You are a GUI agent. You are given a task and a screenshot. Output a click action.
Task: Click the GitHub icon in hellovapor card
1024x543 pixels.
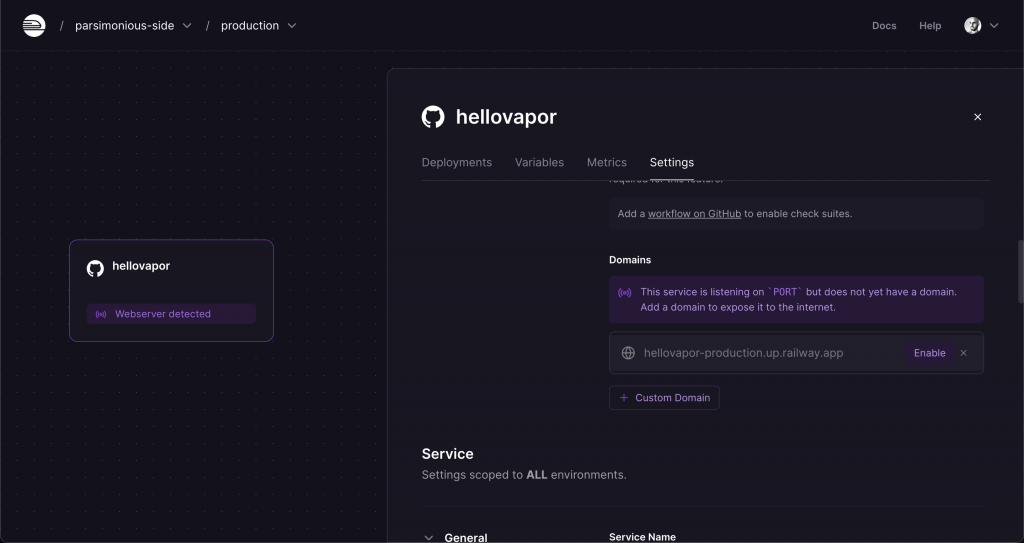[95, 268]
